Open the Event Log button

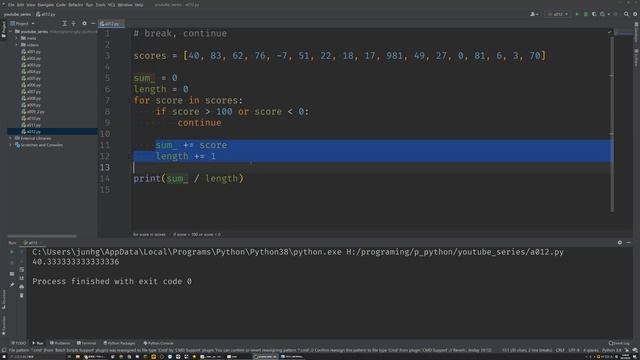[x=620, y=343]
